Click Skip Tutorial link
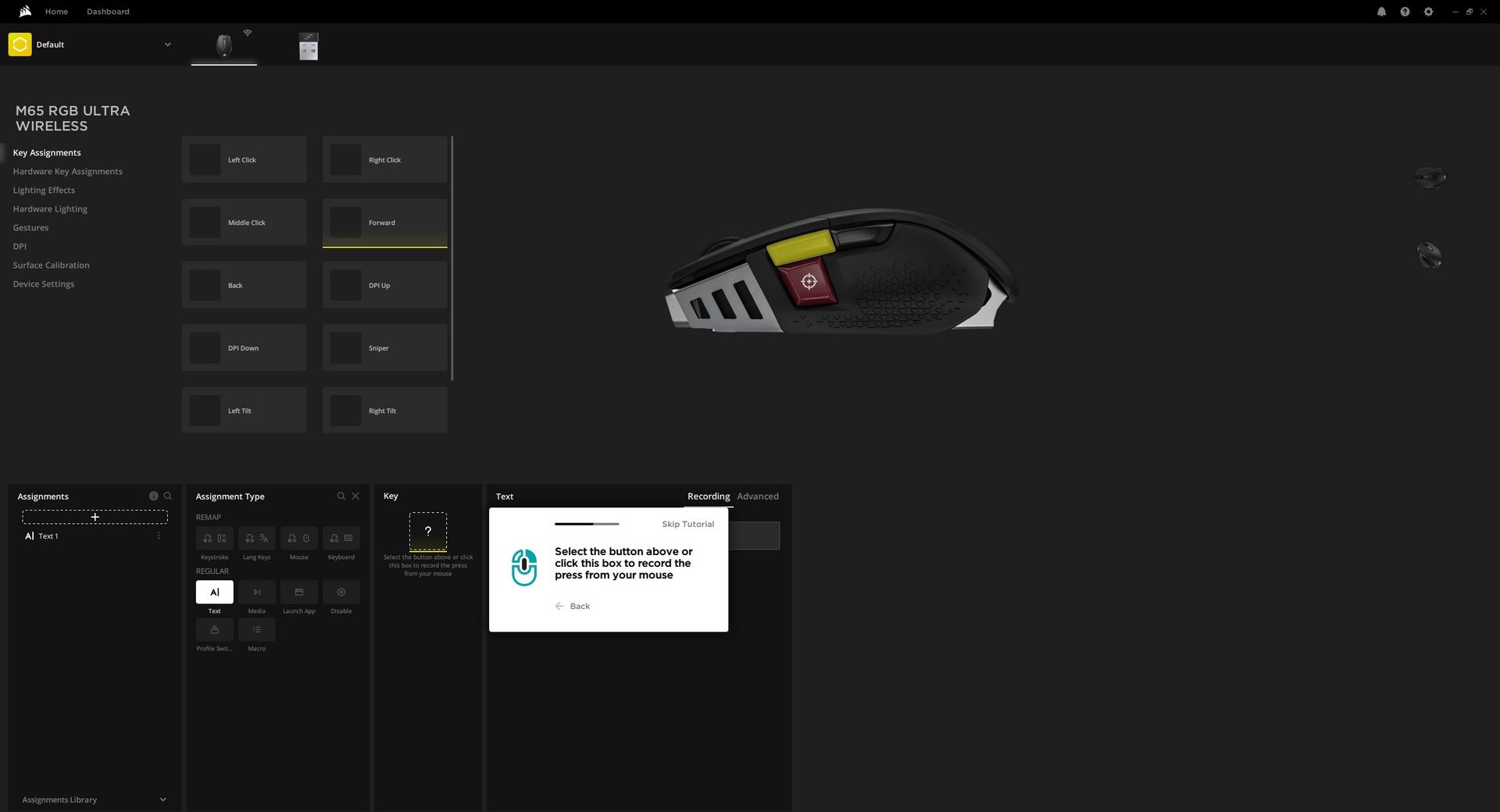This screenshot has height=812, width=1500. pos(687,524)
